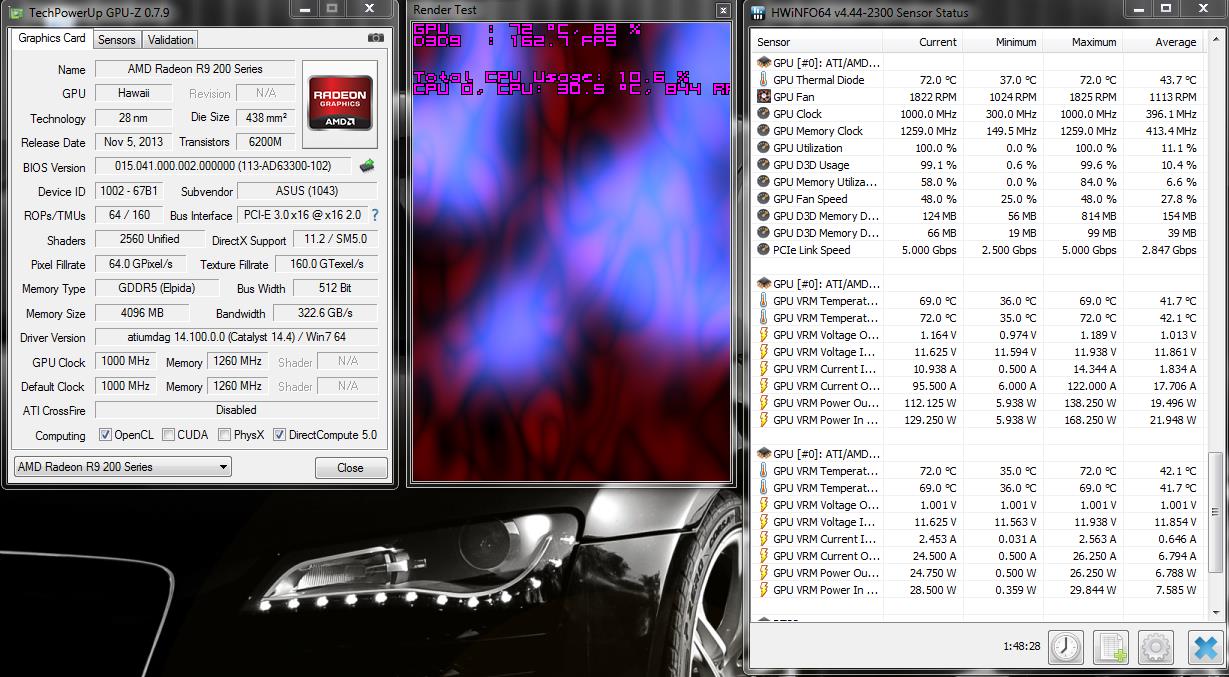The height and width of the screenshot is (677, 1229).
Task: Click HWiNFO reset clock icon button
Action: pos(1066,647)
